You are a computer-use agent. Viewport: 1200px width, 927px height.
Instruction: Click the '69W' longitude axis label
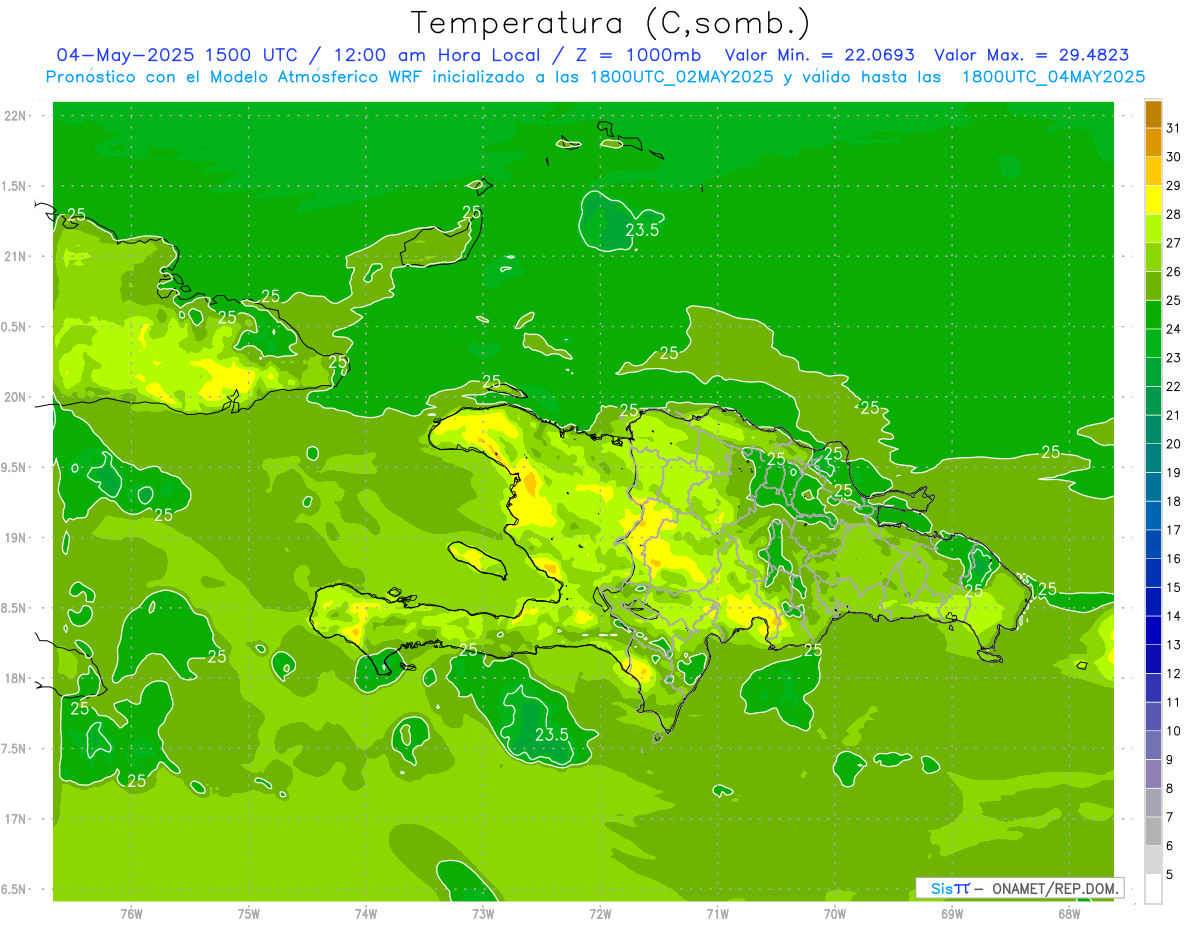point(952,914)
